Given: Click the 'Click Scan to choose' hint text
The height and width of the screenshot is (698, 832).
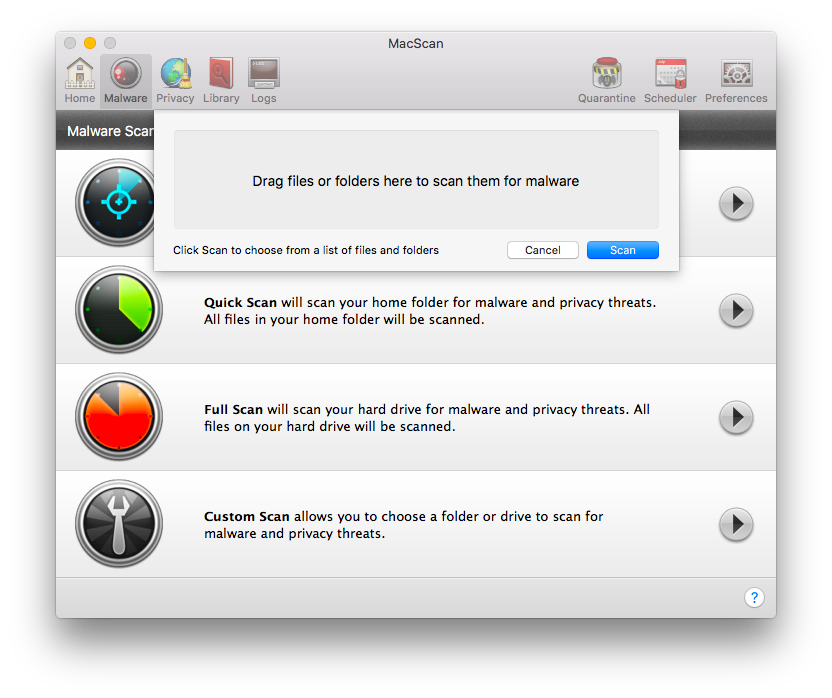Looking at the screenshot, I should [x=306, y=250].
